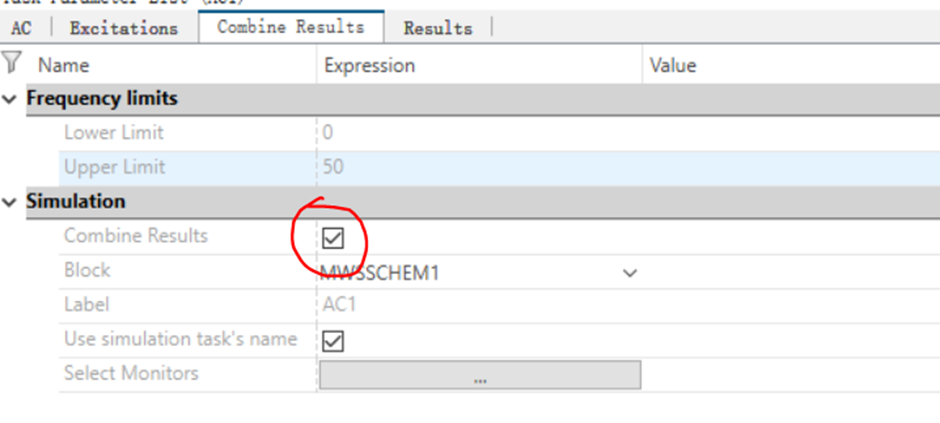The height and width of the screenshot is (423, 940).
Task: Open the Excitations tab
Action: pos(124,28)
